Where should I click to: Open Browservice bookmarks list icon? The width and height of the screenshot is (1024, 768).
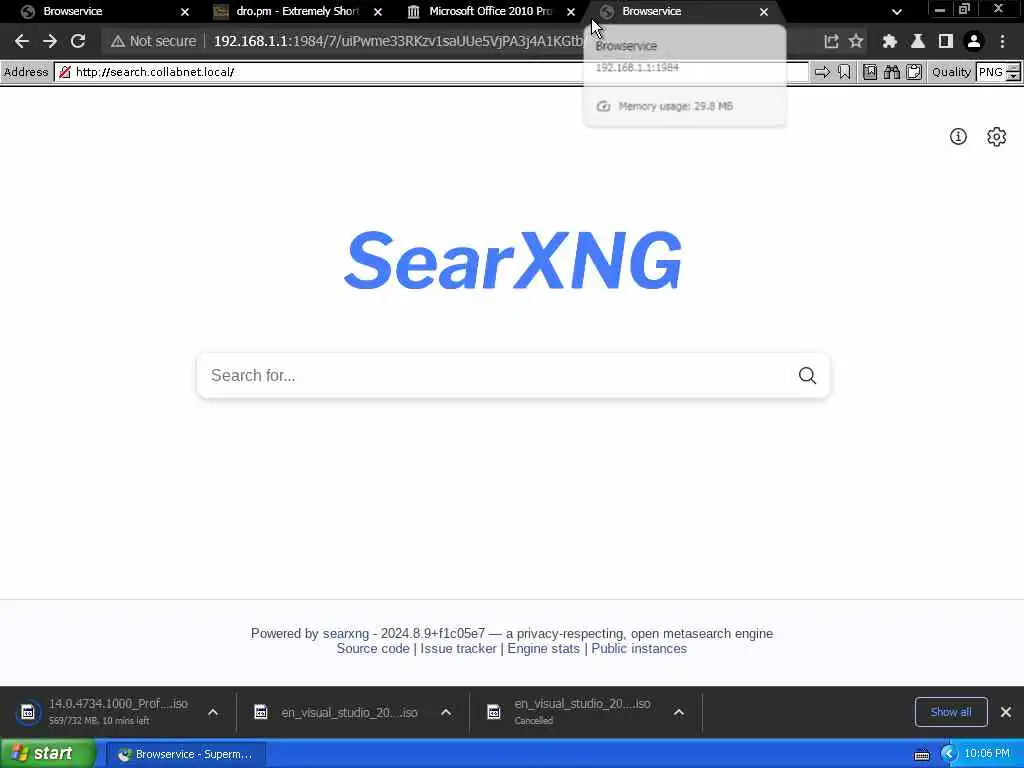870,72
